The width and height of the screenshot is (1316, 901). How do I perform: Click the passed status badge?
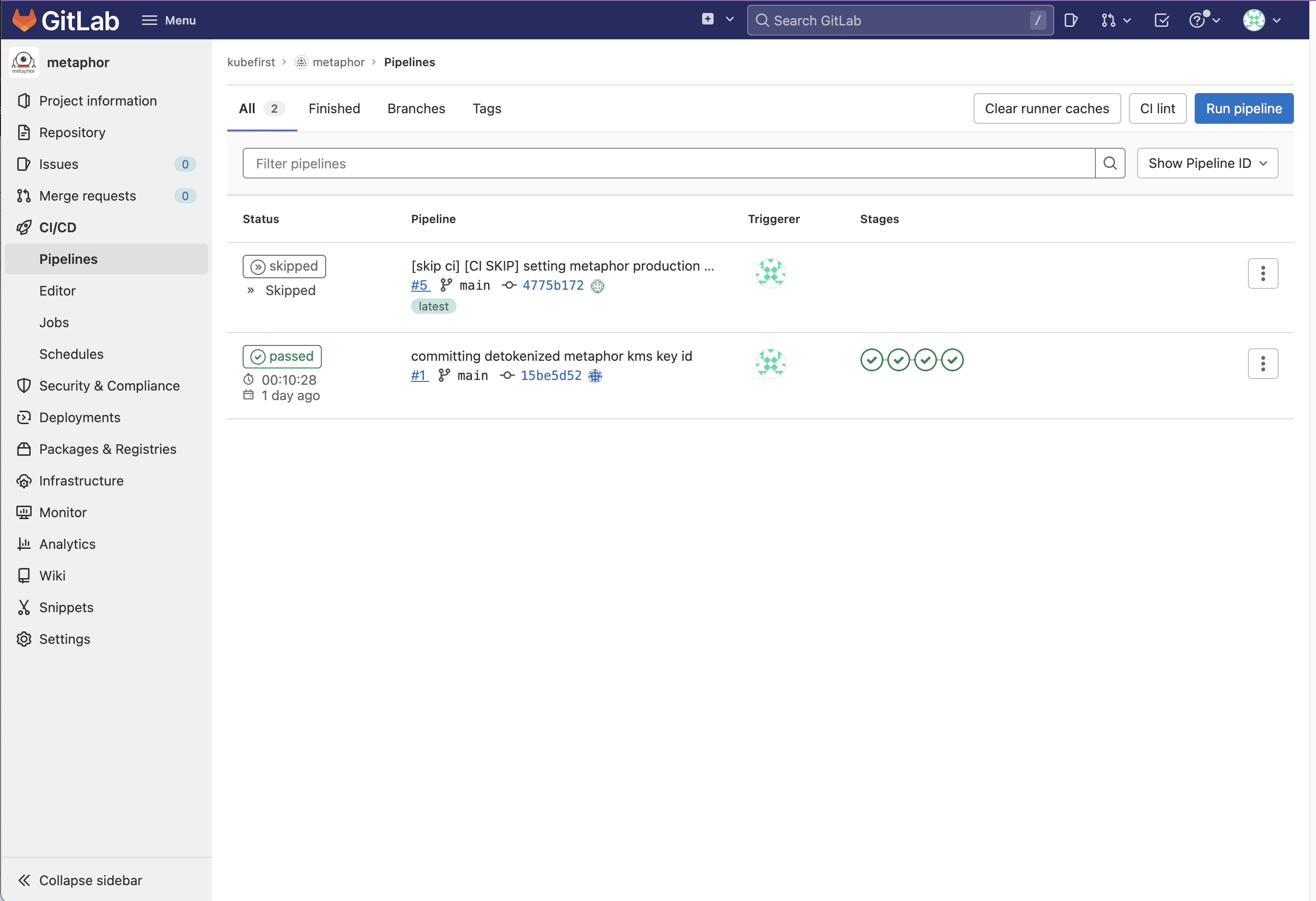click(x=282, y=357)
